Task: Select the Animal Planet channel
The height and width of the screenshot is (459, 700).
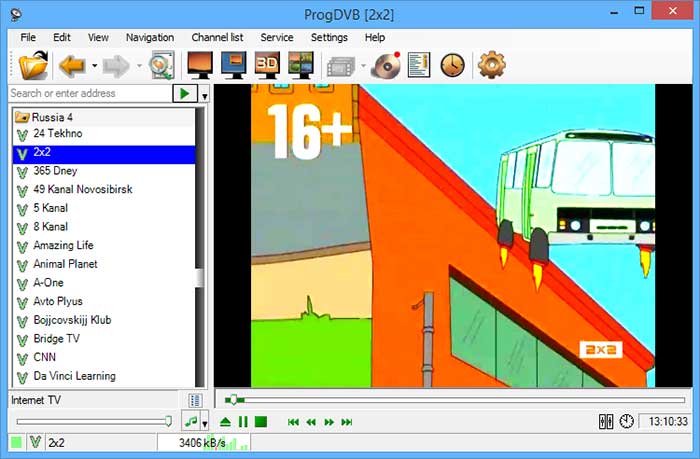Action: [104, 265]
